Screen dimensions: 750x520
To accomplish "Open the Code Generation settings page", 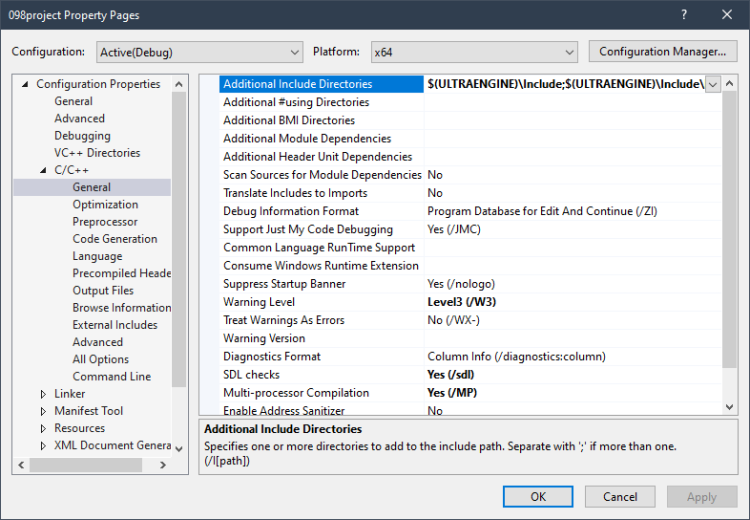I will click(x=115, y=239).
